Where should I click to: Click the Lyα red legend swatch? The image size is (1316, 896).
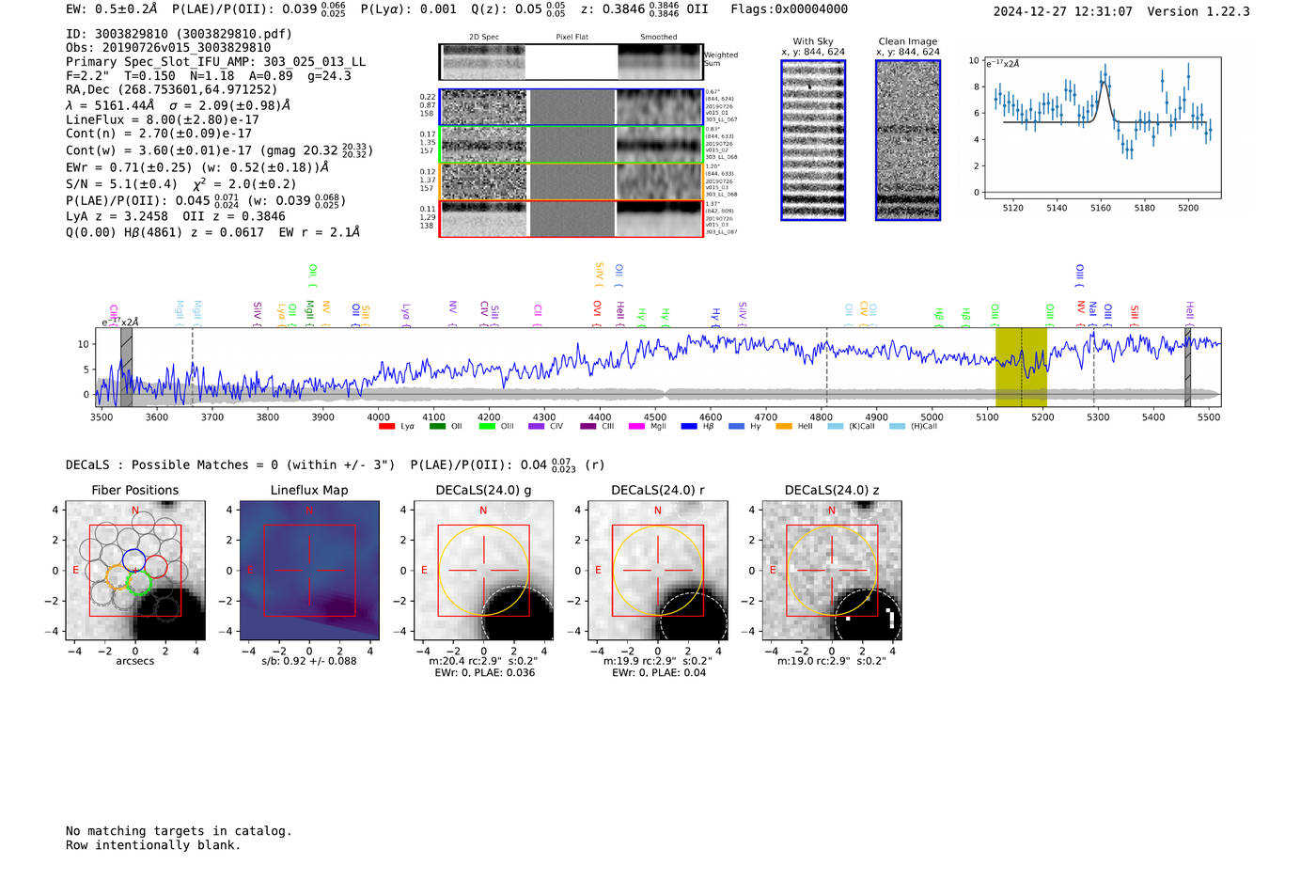pos(386,427)
